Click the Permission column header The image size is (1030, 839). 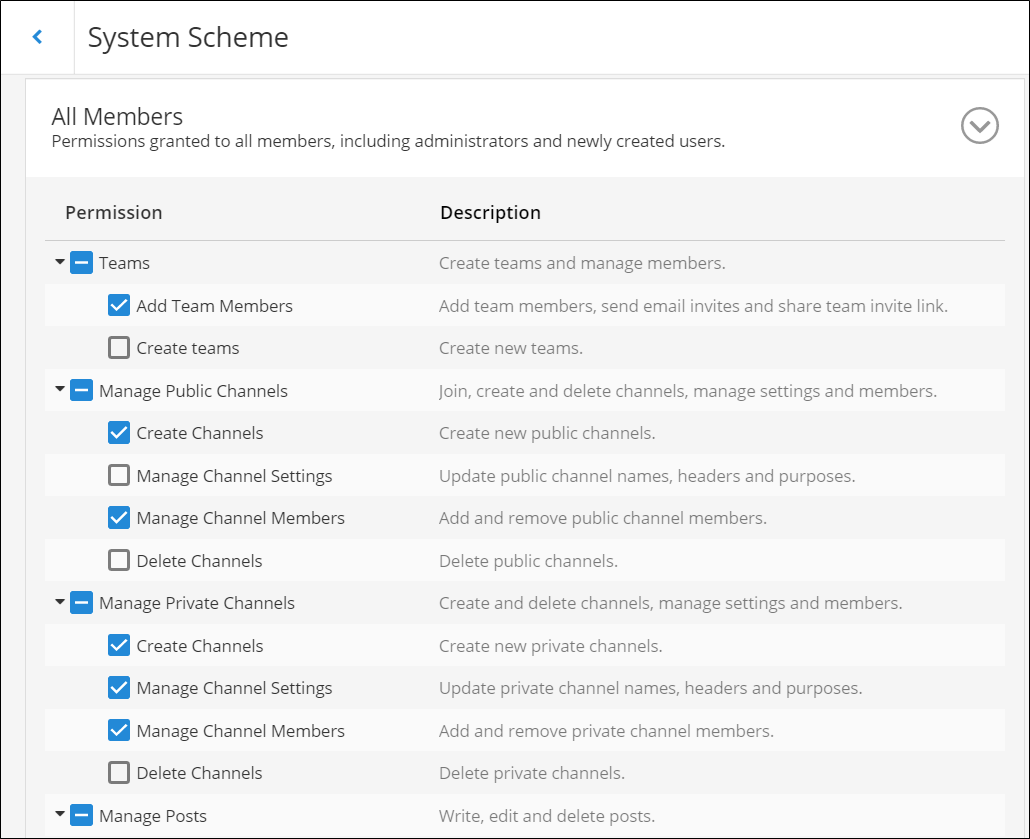coord(114,213)
